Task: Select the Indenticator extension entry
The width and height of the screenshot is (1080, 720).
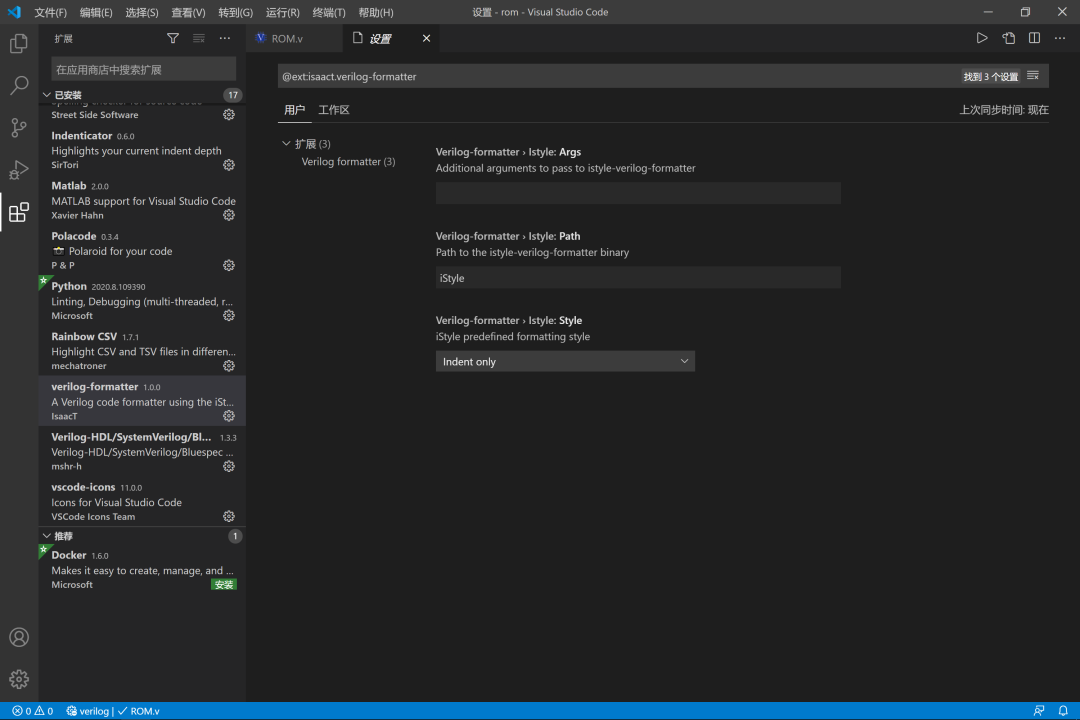Action: pos(142,150)
